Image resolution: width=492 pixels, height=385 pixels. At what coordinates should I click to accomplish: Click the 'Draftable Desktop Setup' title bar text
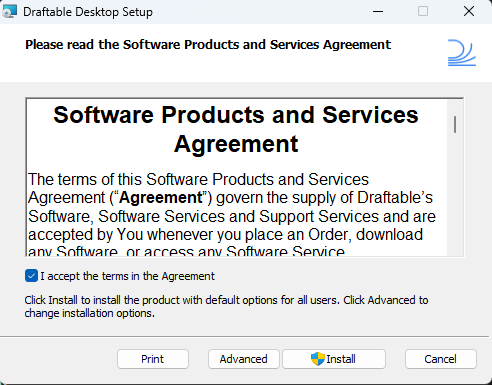click(88, 12)
